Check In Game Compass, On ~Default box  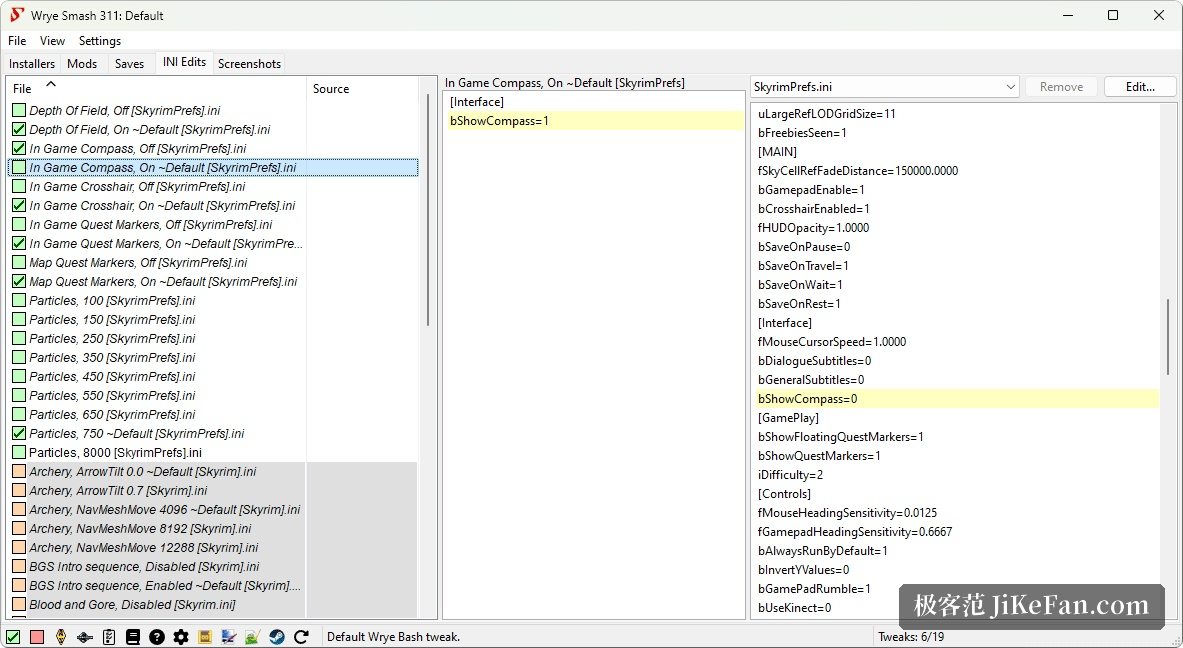coord(19,167)
